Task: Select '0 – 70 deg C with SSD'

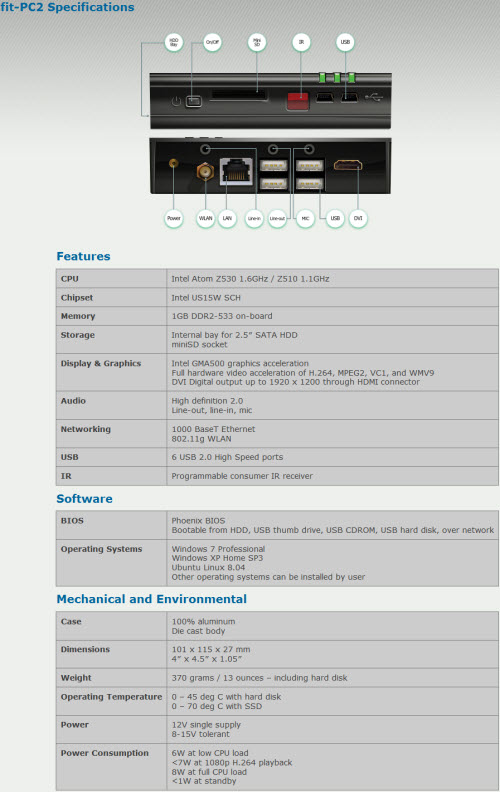Action: point(217,706)
